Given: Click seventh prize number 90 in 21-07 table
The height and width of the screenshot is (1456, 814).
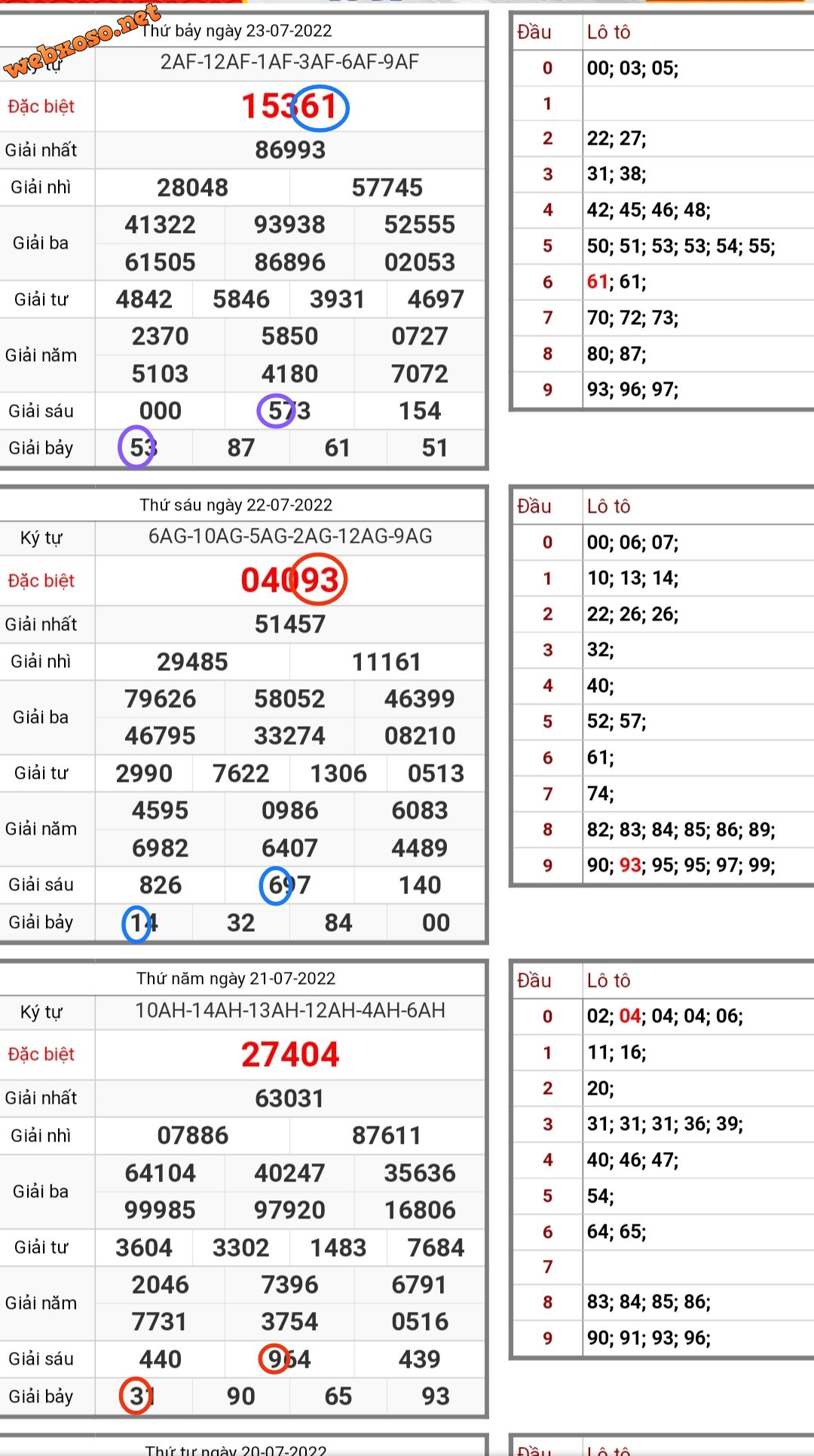Looking at the screenshot, I should 240,1396.
